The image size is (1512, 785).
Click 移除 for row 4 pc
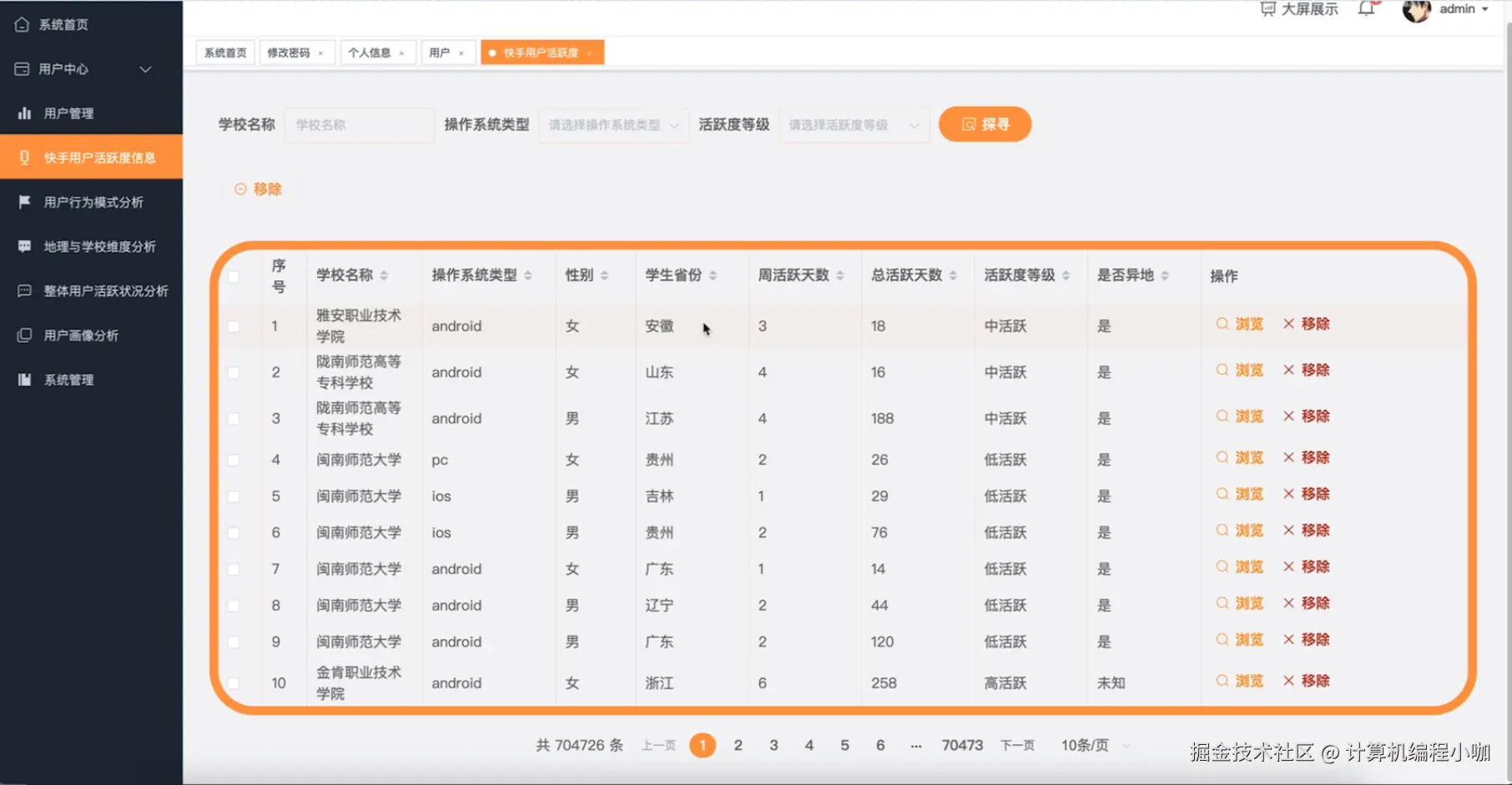coord(1307,457)
